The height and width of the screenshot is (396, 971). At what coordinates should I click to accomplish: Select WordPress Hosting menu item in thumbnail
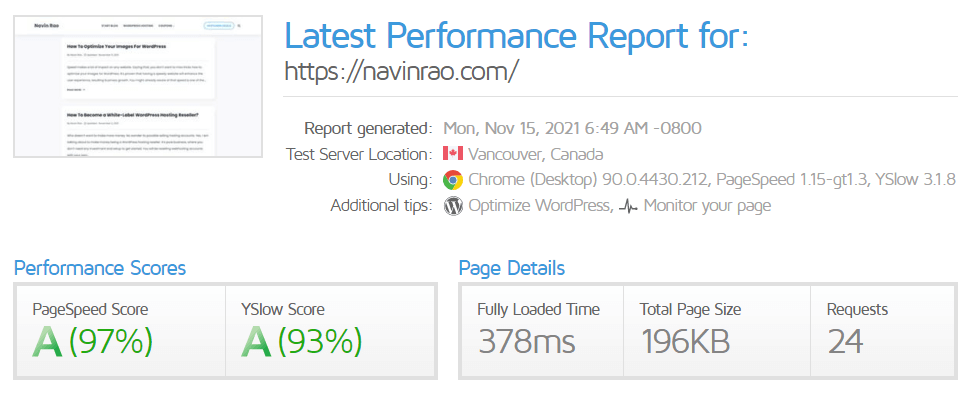[138, 26]
